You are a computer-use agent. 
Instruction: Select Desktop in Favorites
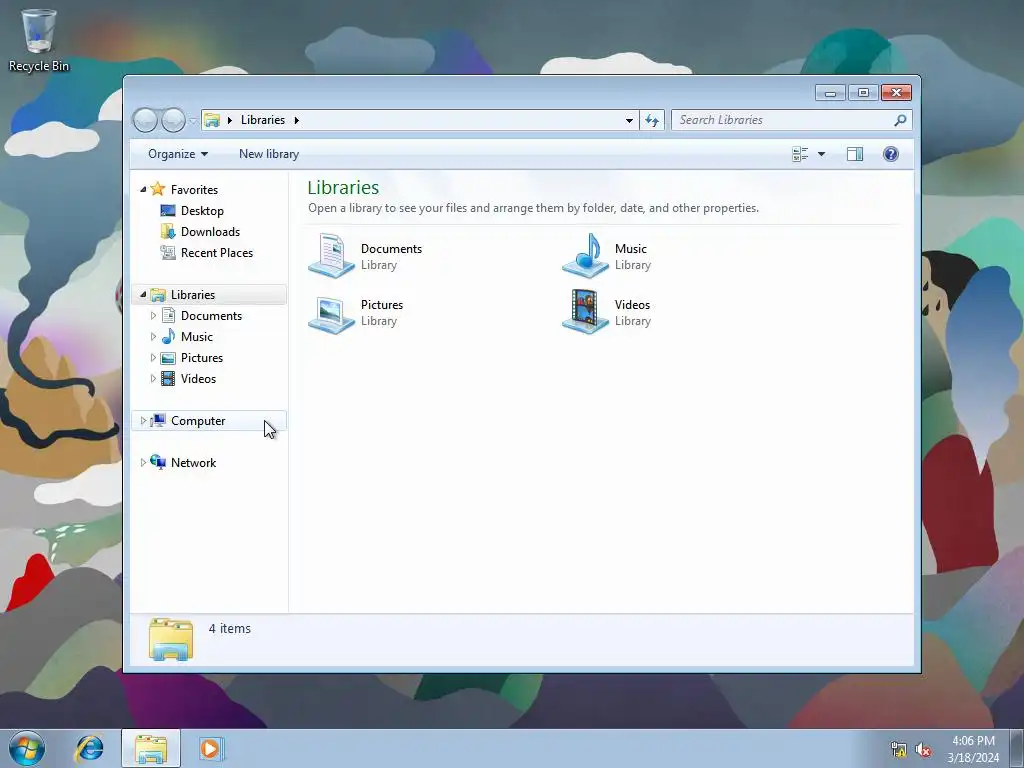[x=202, y=211]
